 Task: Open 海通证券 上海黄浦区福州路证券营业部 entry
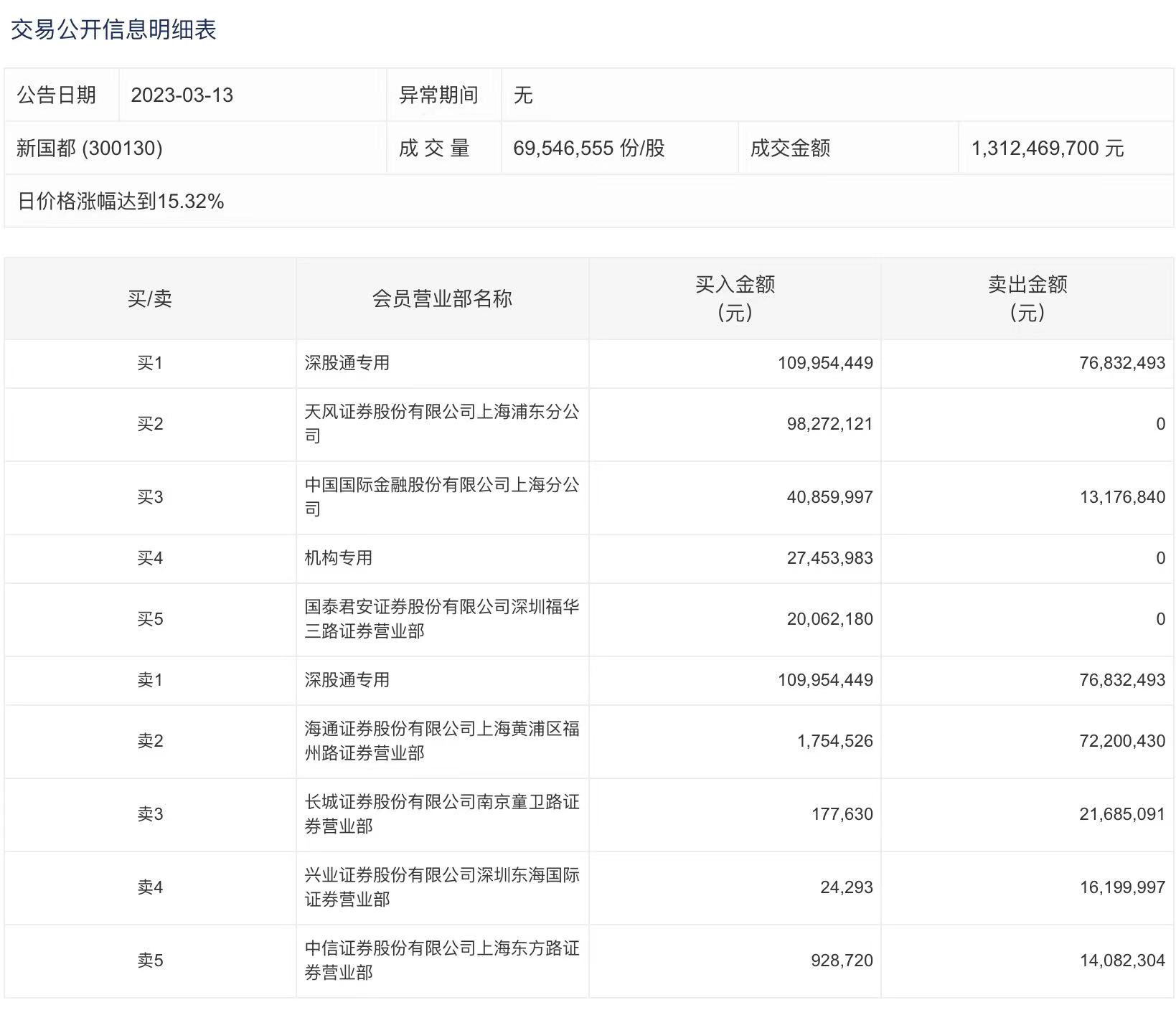(x=441, y=741)
